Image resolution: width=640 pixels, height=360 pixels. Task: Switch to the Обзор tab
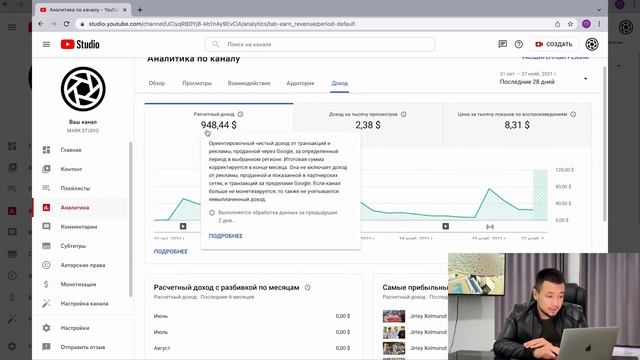(x=157, y=83)
